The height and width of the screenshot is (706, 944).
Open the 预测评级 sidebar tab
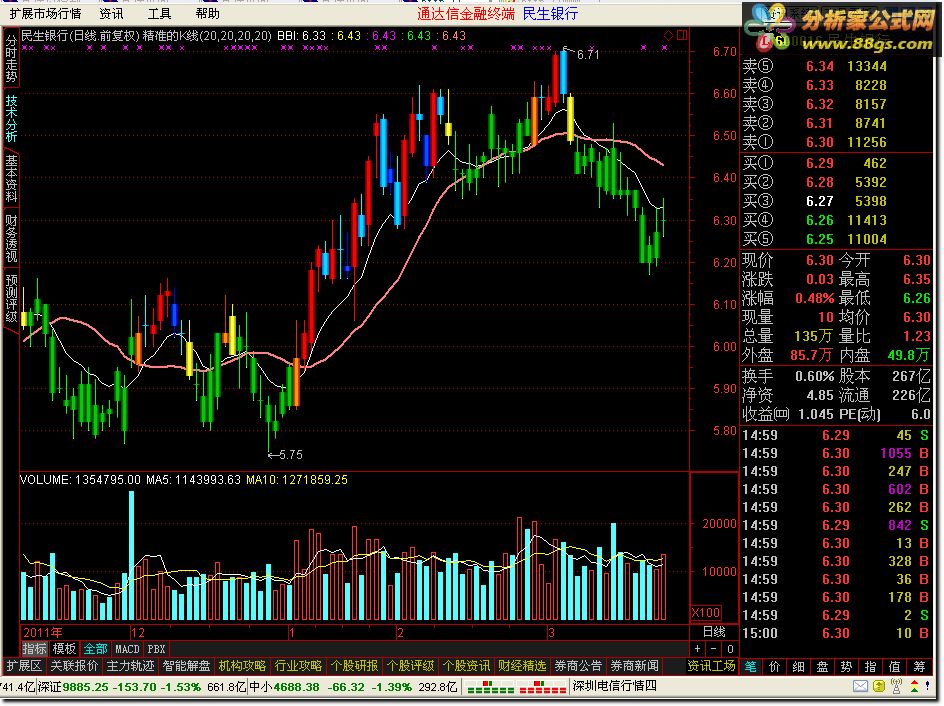(x=11, y=298)
